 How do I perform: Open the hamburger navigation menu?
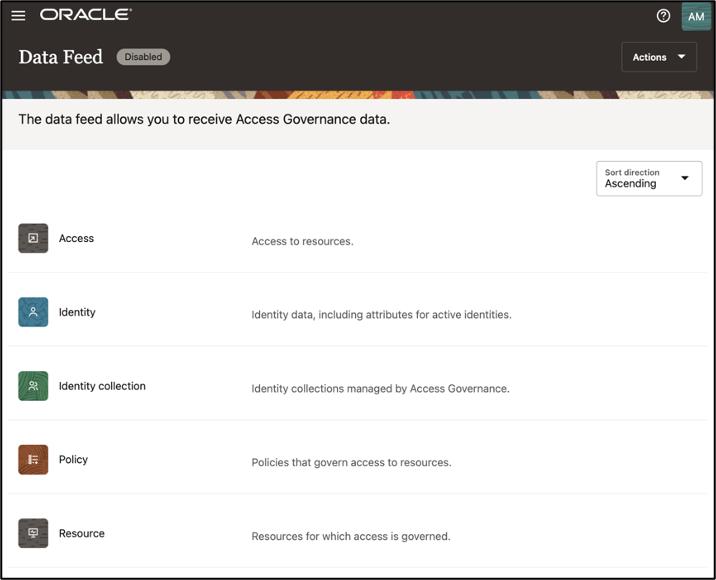(x=18, y=16)
